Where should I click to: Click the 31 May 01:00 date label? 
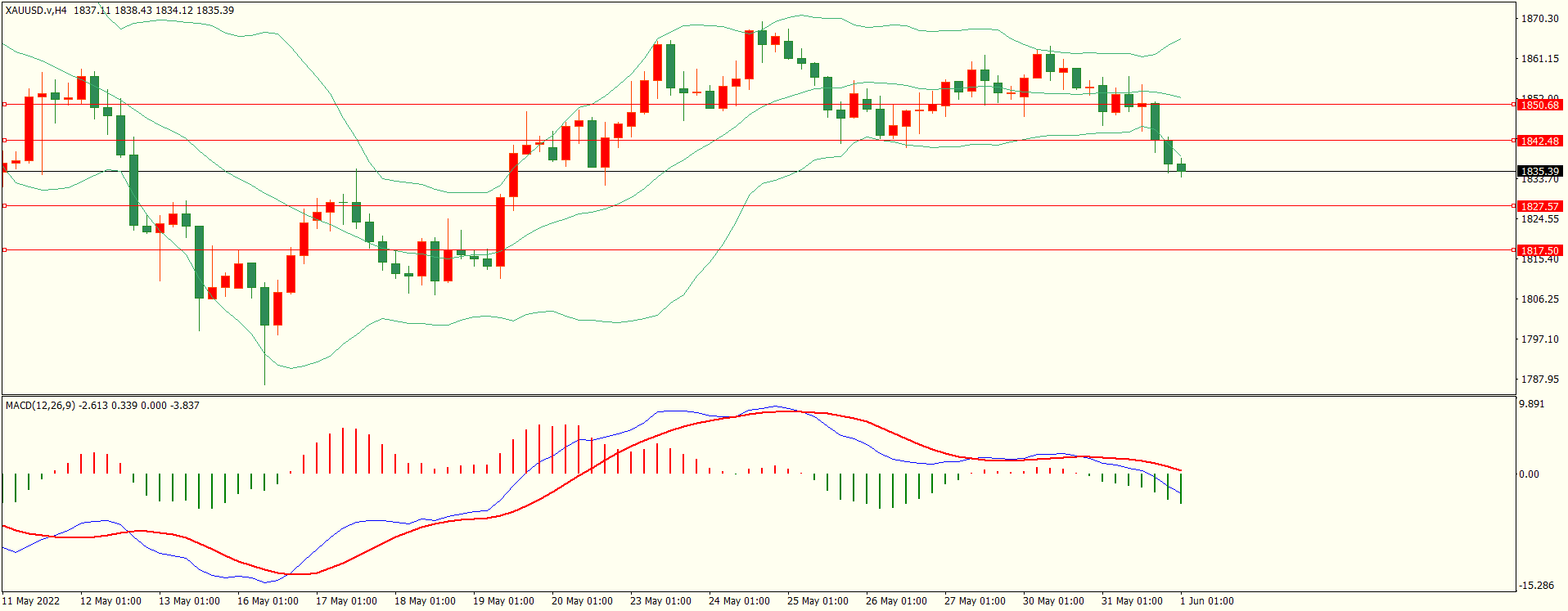click(x=1132, y=601)
